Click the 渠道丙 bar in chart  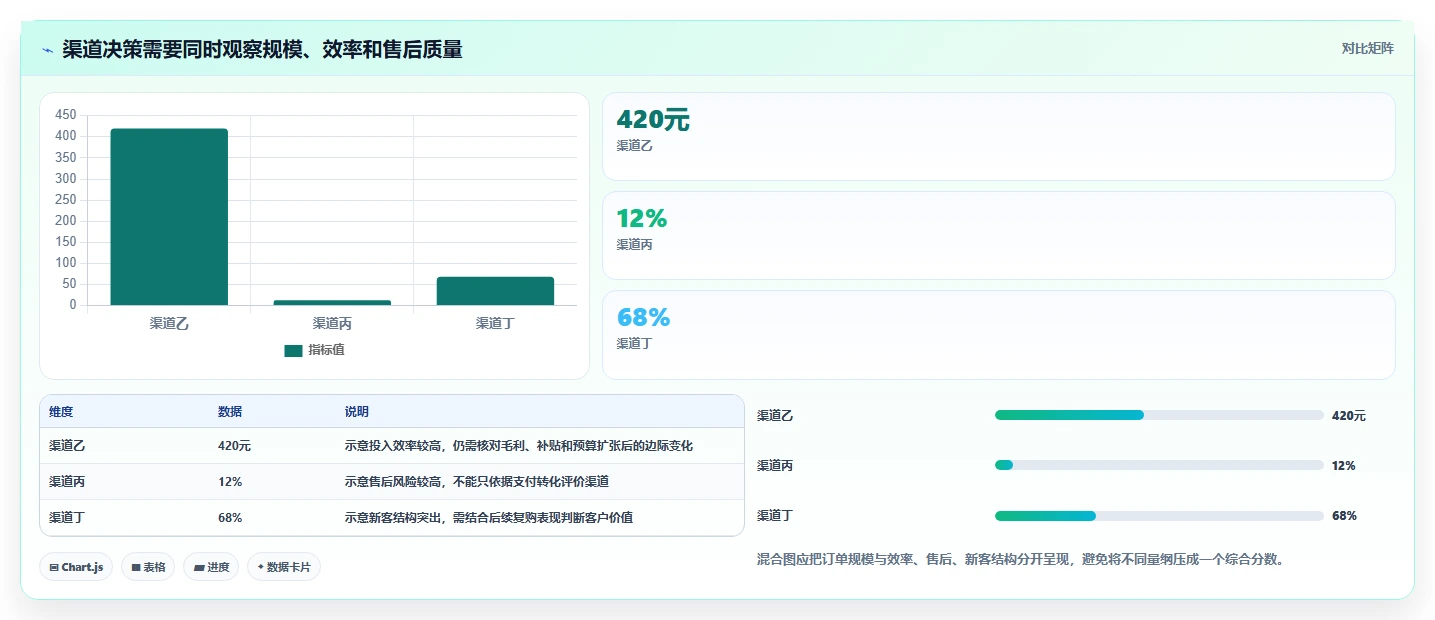332,302
